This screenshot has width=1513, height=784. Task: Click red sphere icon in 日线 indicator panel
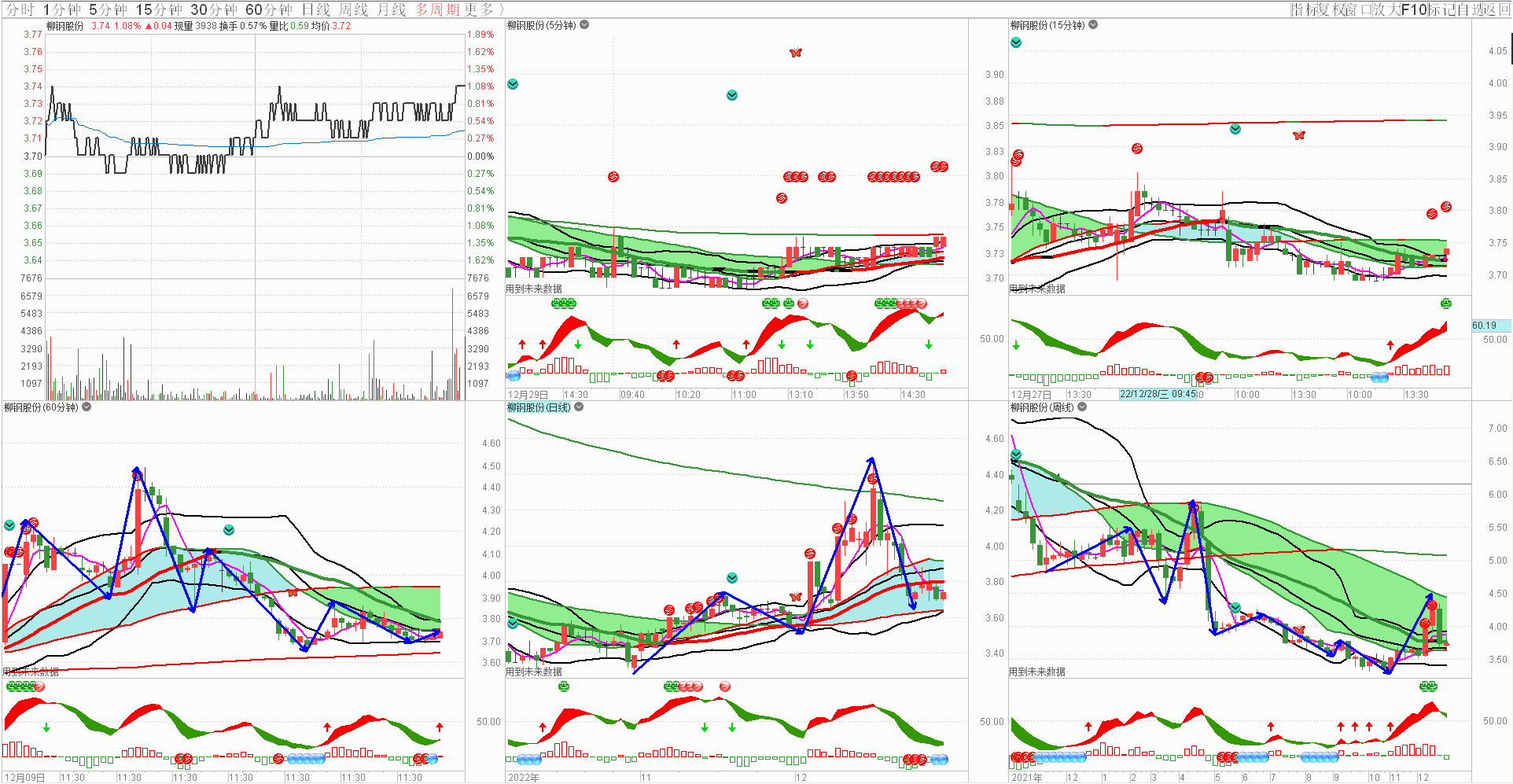[x=725, y=686]
